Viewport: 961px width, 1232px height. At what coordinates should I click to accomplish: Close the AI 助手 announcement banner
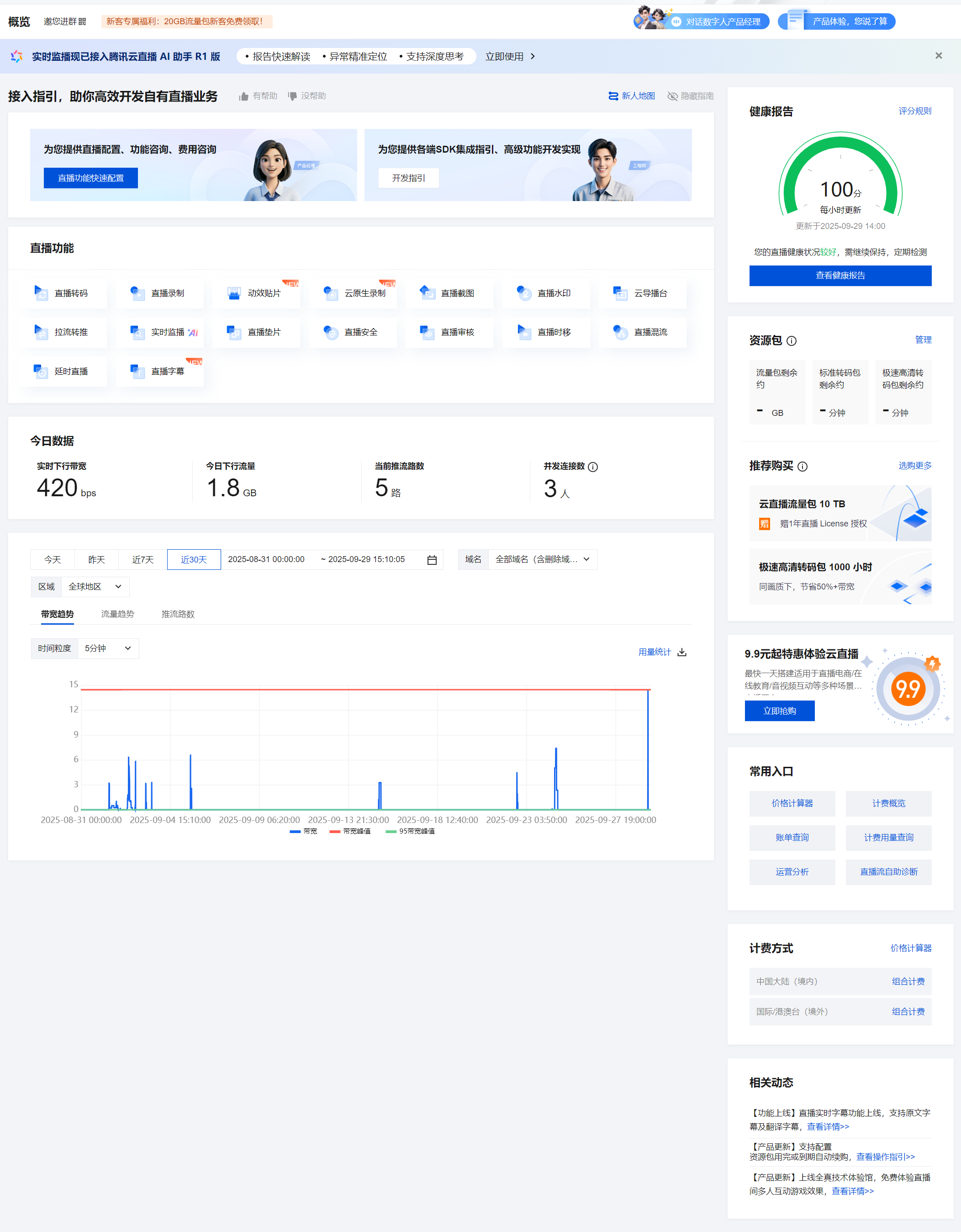tap(939, 56)
